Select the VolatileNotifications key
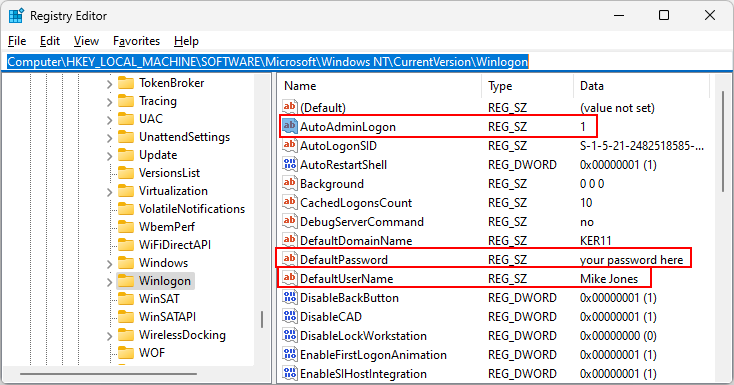This screenshot has width=734, height=385. click(x=192, y=209)
